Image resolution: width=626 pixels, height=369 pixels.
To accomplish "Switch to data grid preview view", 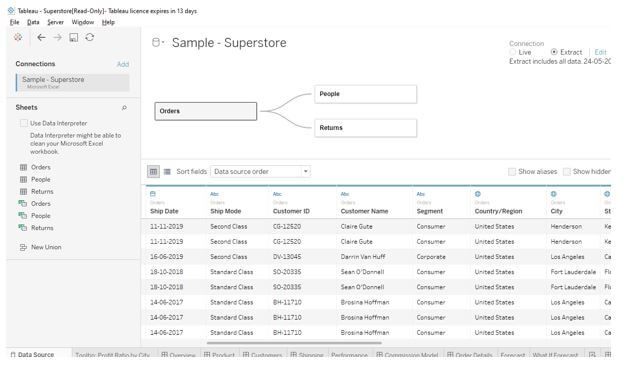I will 153,172.
